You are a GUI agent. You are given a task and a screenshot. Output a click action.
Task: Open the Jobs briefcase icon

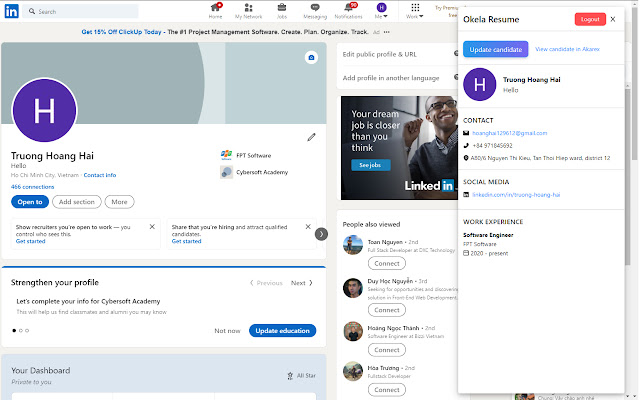(x=282, y=11)
